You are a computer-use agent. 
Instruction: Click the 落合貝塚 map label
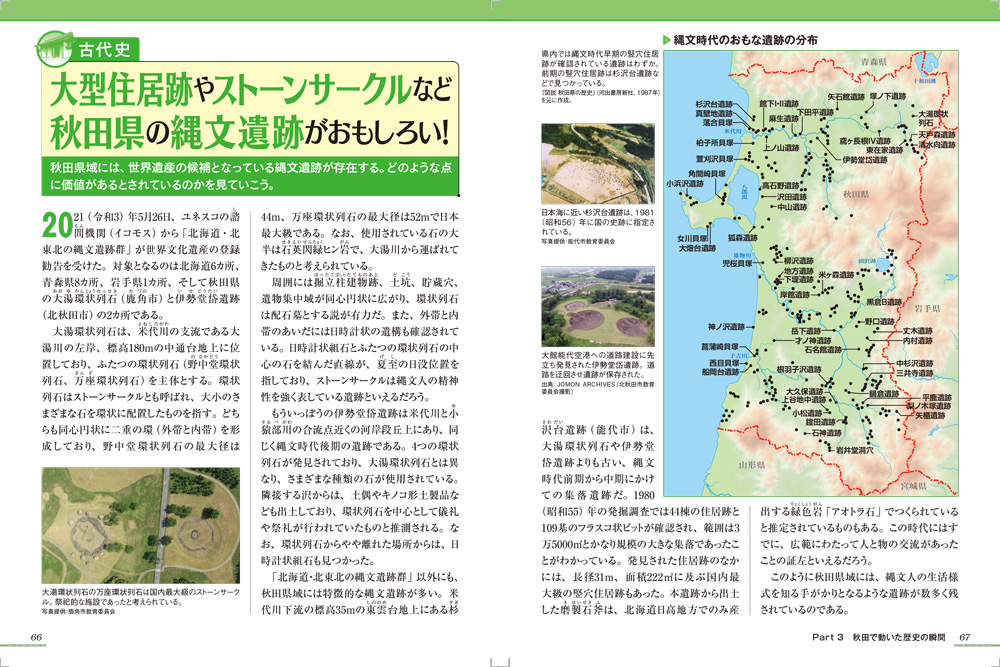click(717, 122)
